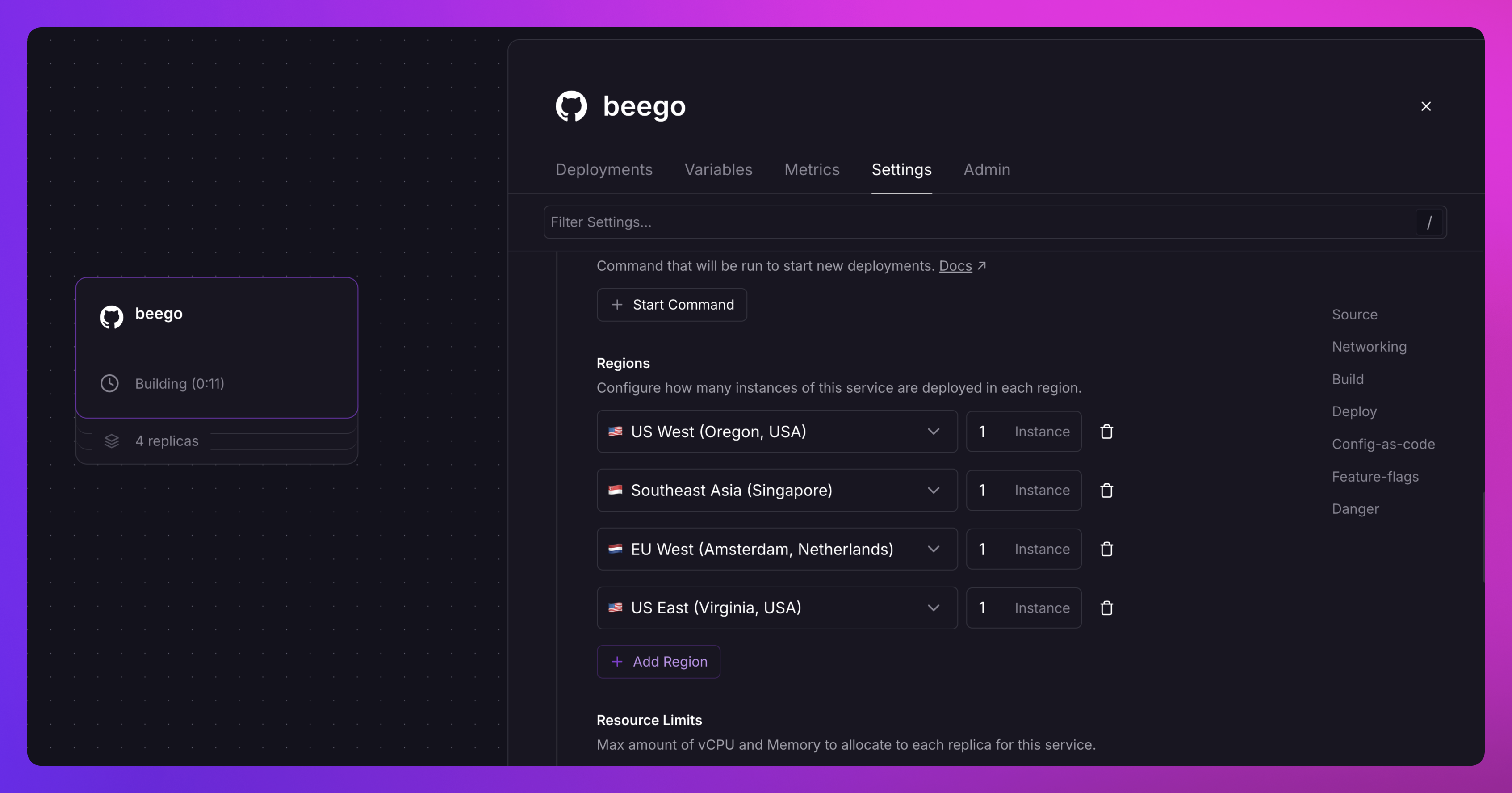Remove the EU West (Amsterdam) region row
Image resolution: width=1512 pixels, height=793 pixels.
click(x=1106, y=549)
